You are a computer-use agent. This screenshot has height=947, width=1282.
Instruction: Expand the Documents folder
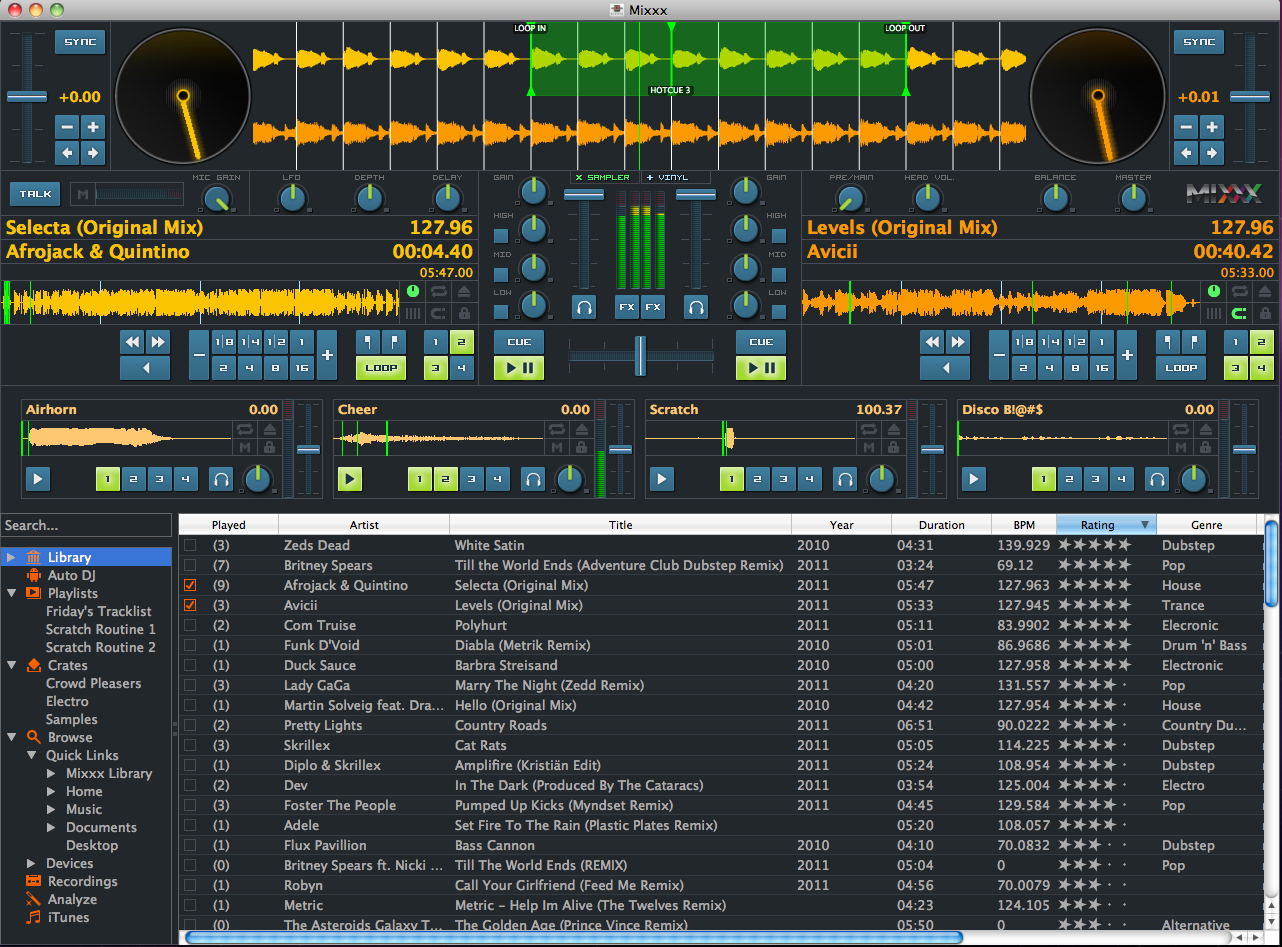point(51,827)
